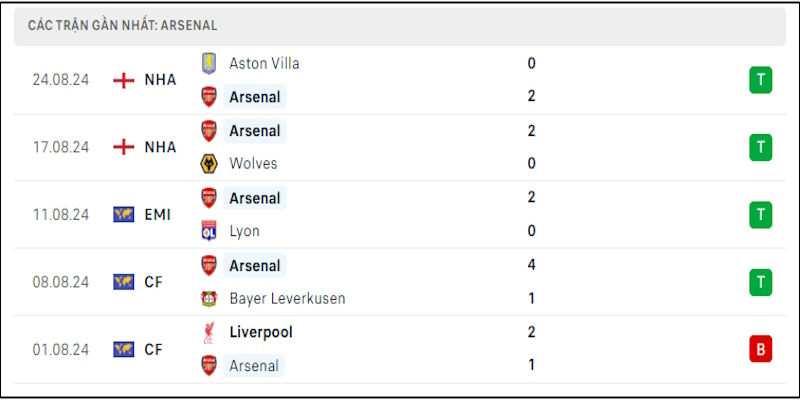Click the red B badge for Liverpool match
This screenshot has height=400, width=800.
(761, 349)
